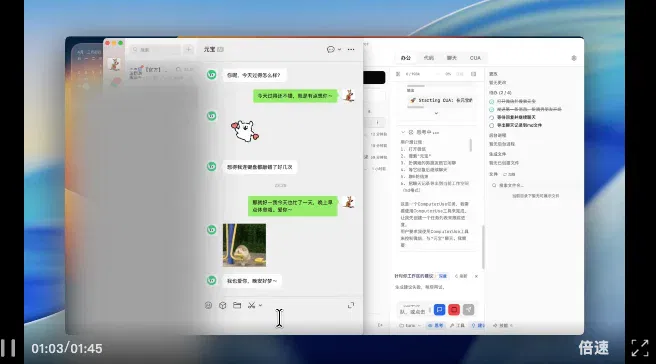Click the gray send arrow button
Viewport: 656px width, 364px height.
pyautogui.click(x=469, y=310)
